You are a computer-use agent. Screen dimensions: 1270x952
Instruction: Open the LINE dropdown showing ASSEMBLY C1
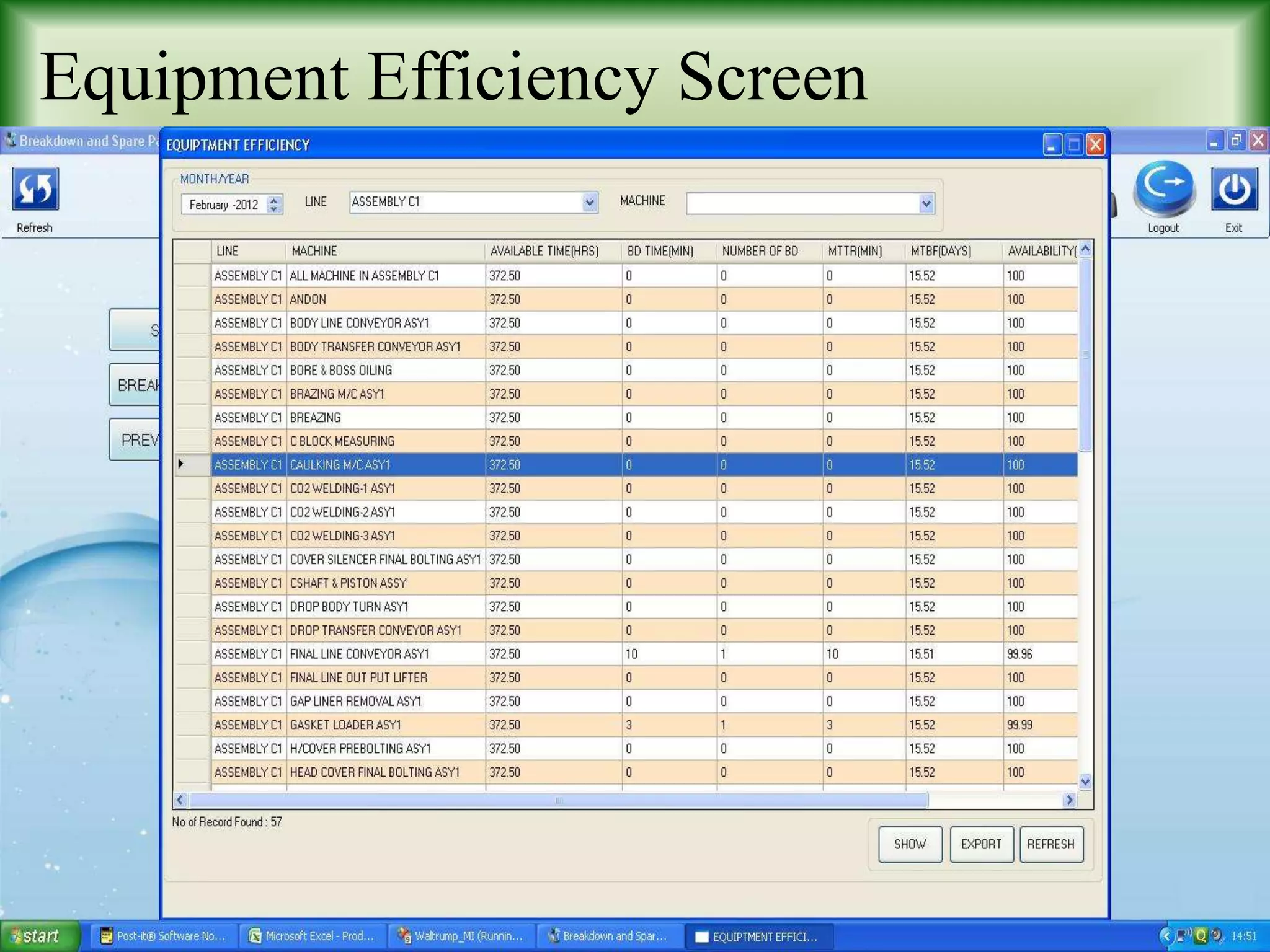(590, 203)
